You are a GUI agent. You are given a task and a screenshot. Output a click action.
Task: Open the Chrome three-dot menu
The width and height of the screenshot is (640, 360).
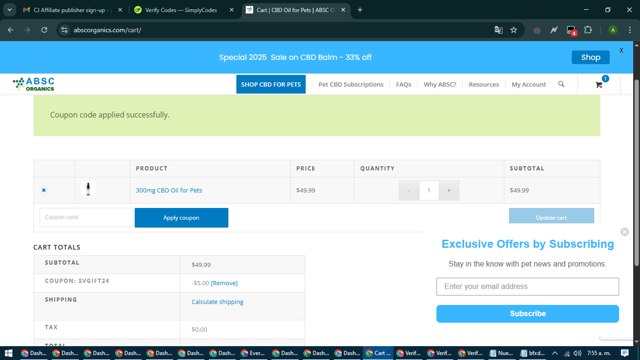[x=630, y=30]
